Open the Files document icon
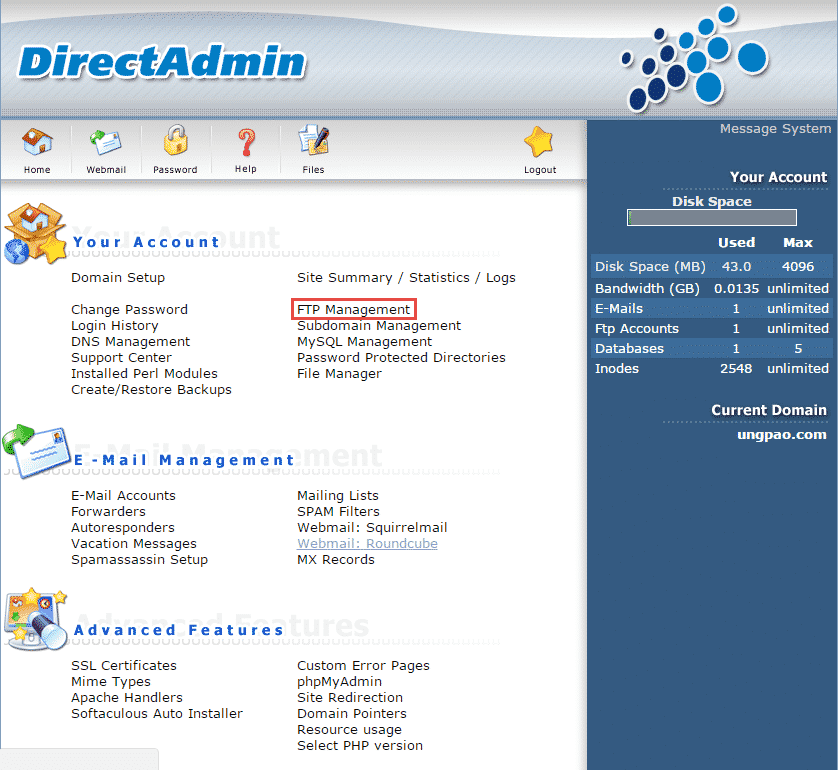838x770 pixels. coord(313,141)
